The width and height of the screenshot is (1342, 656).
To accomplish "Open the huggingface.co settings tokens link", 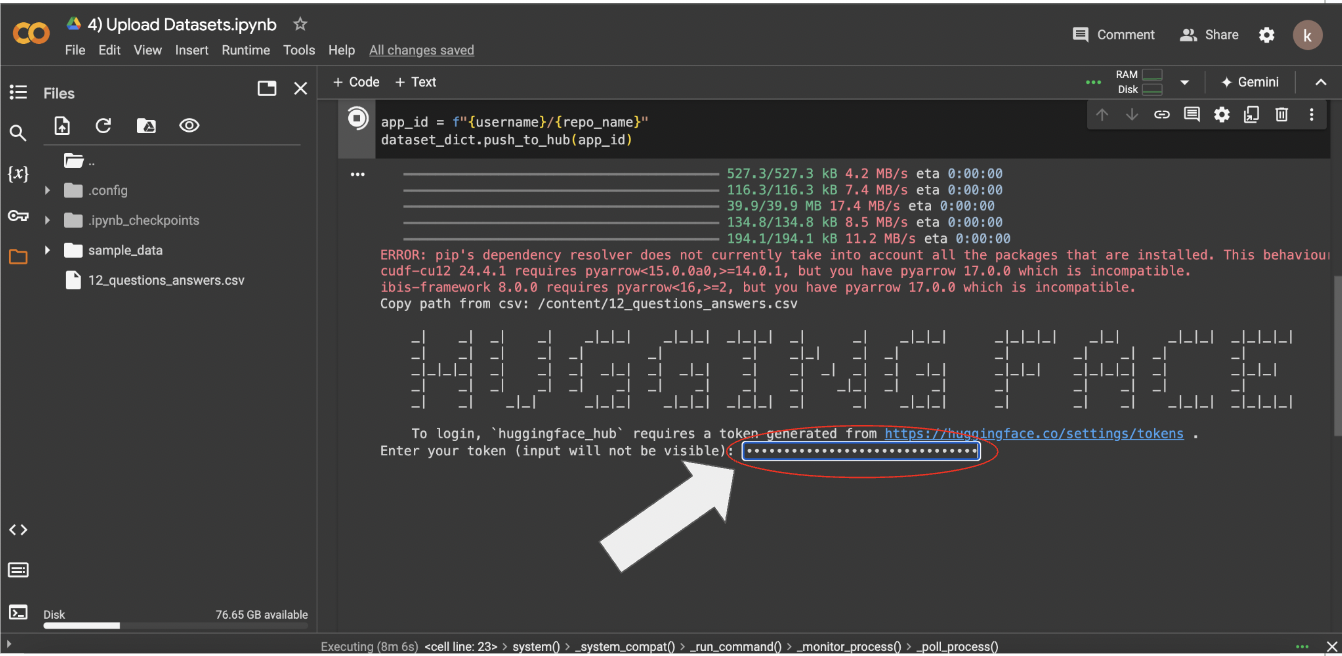I will [x=1034, y=434].
